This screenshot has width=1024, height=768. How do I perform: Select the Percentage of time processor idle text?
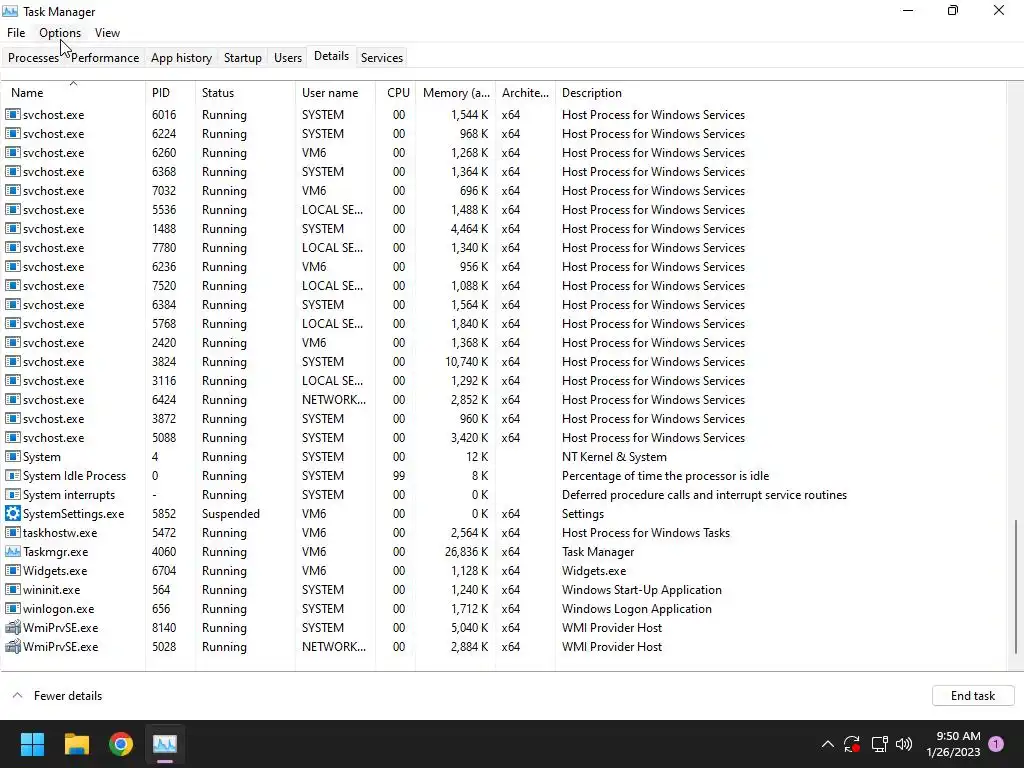(665, 475)
